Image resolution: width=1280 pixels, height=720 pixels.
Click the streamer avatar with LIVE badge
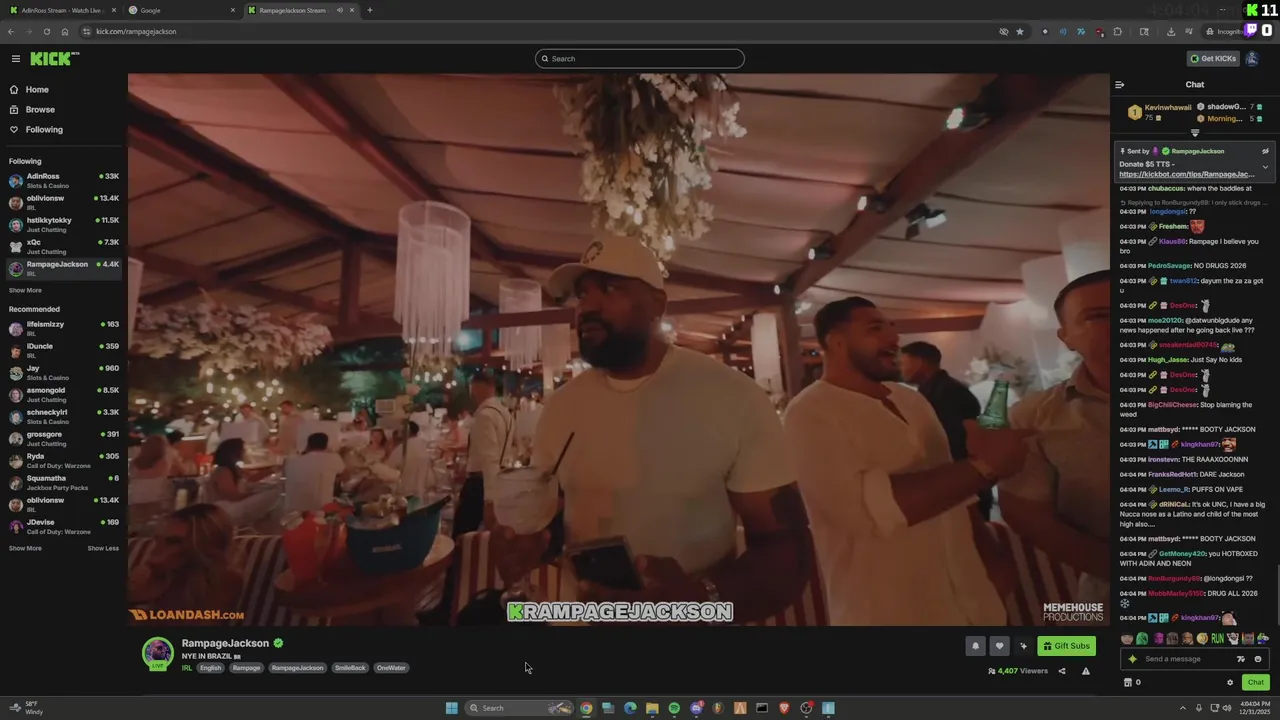[x=157, y=654]
